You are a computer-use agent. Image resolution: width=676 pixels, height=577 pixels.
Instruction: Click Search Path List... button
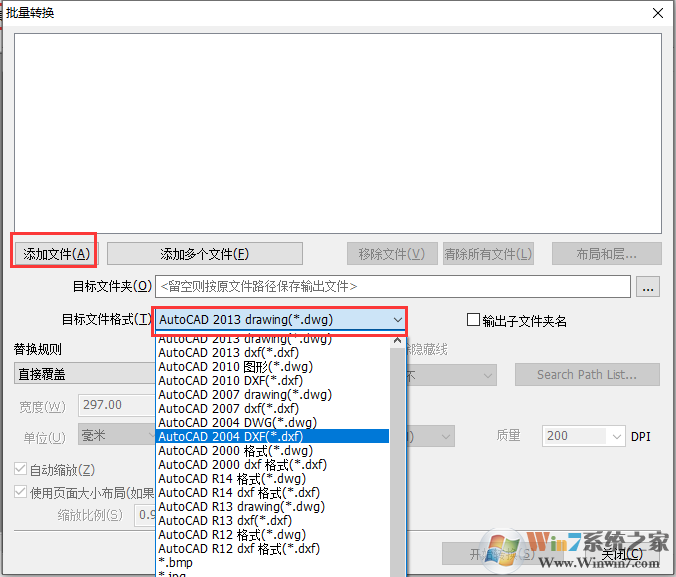(587, 375)
